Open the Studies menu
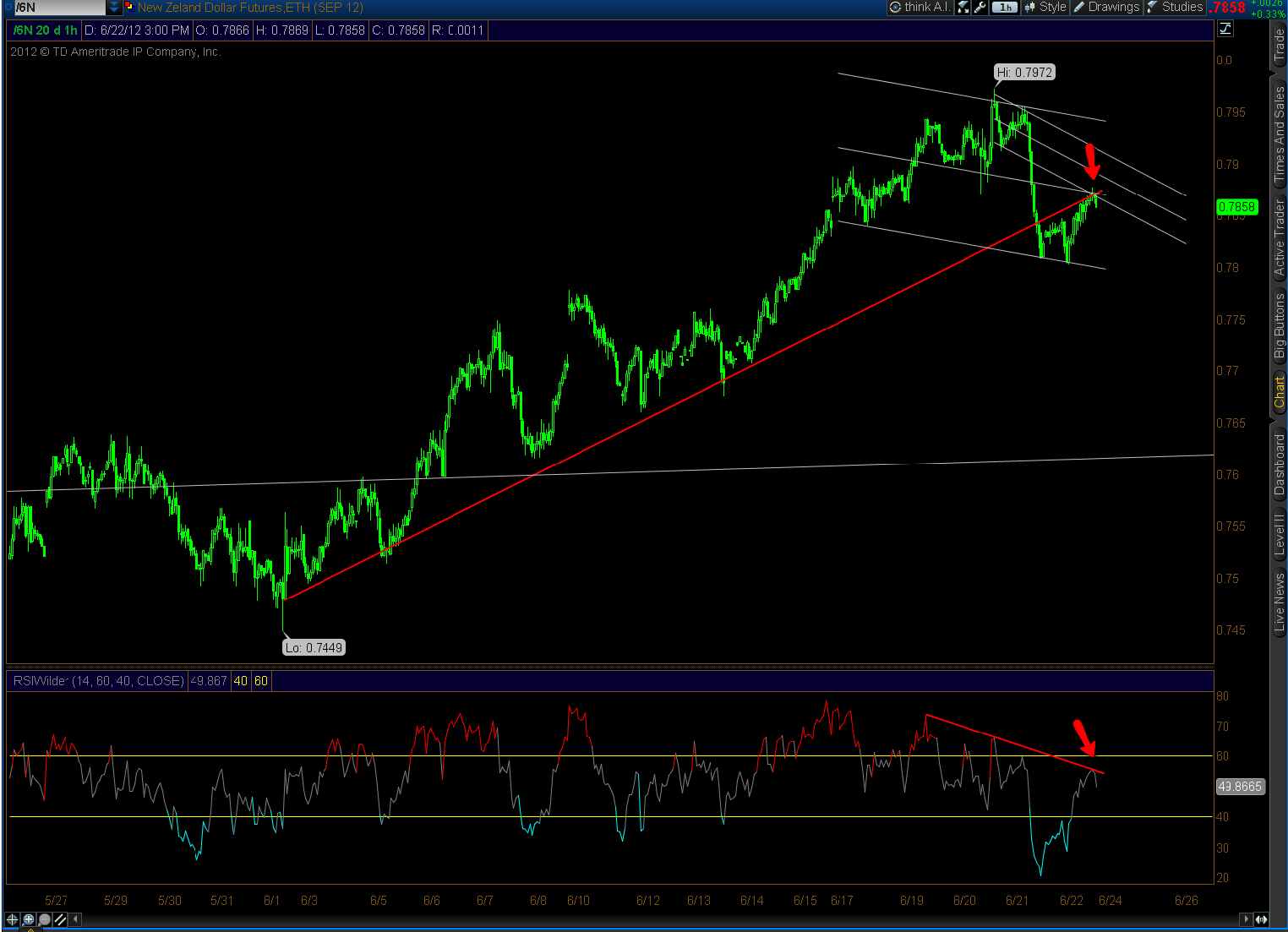The height and width of the screenshot is (932, 1288). coord(1175,7)
